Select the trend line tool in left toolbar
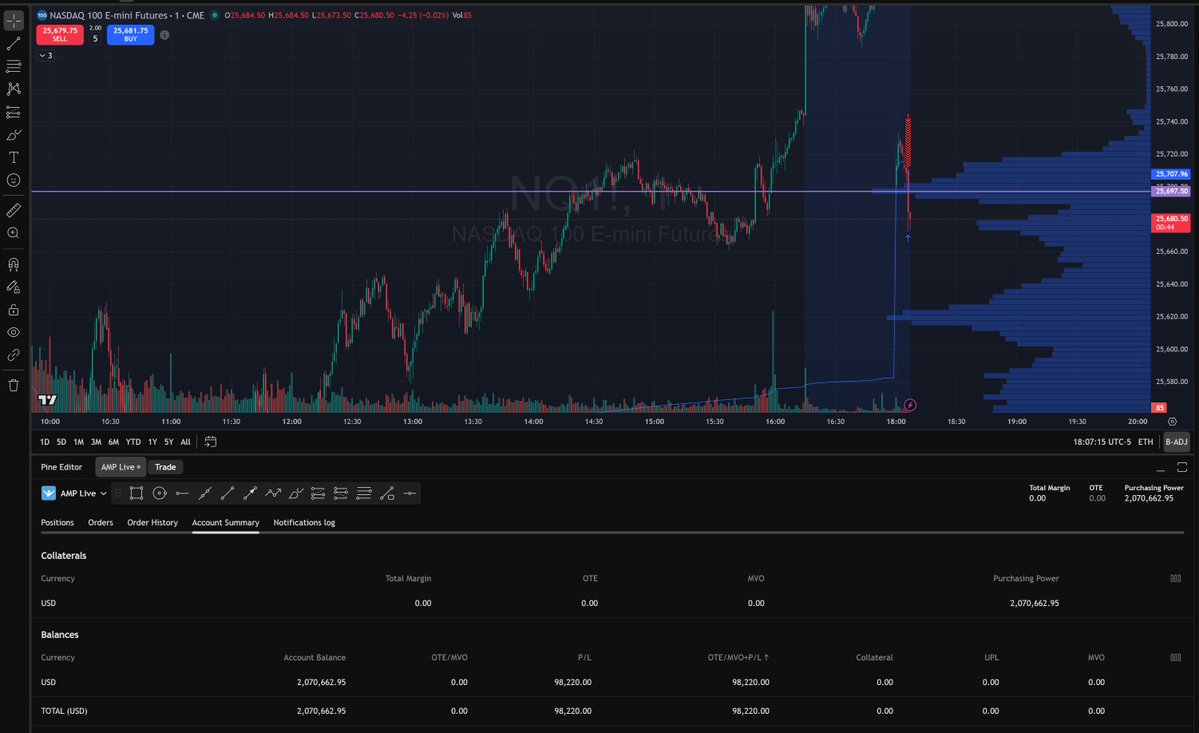This screenshot has width=1199, height=733. point(14,44)
